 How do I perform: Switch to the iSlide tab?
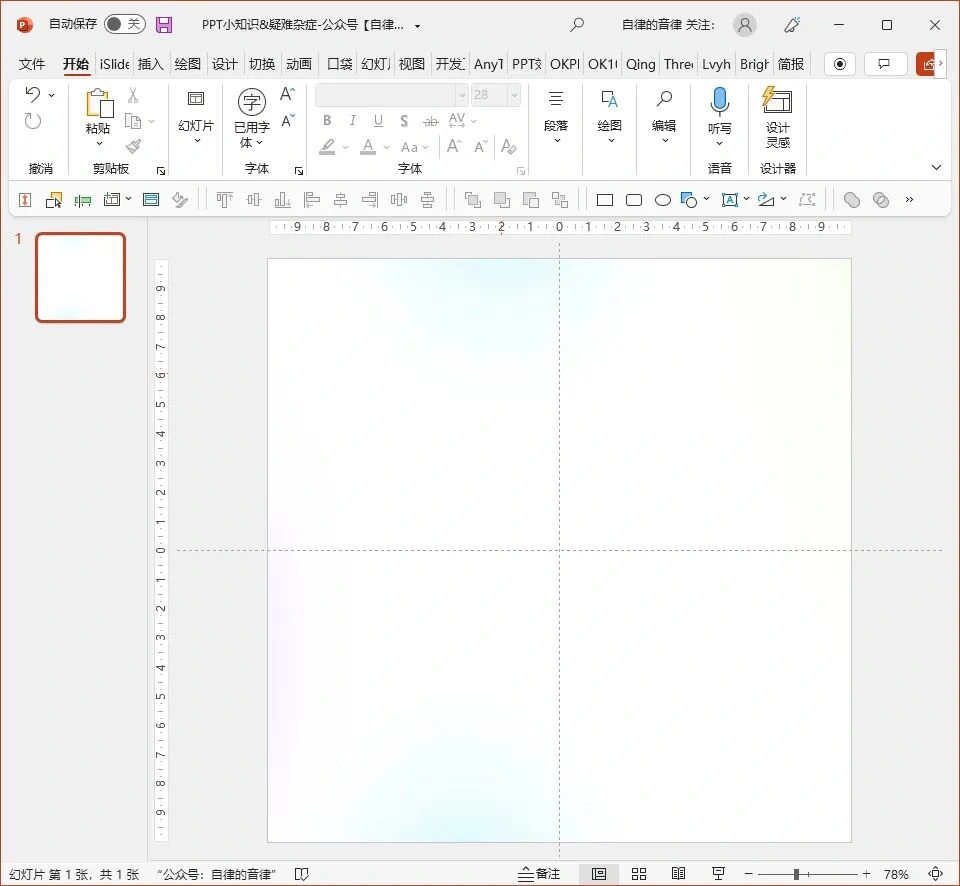pyautogui.click(x=114, y=64)
